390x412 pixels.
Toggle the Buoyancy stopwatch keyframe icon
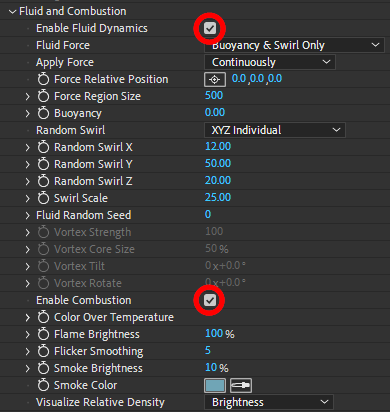click(43, 113)
